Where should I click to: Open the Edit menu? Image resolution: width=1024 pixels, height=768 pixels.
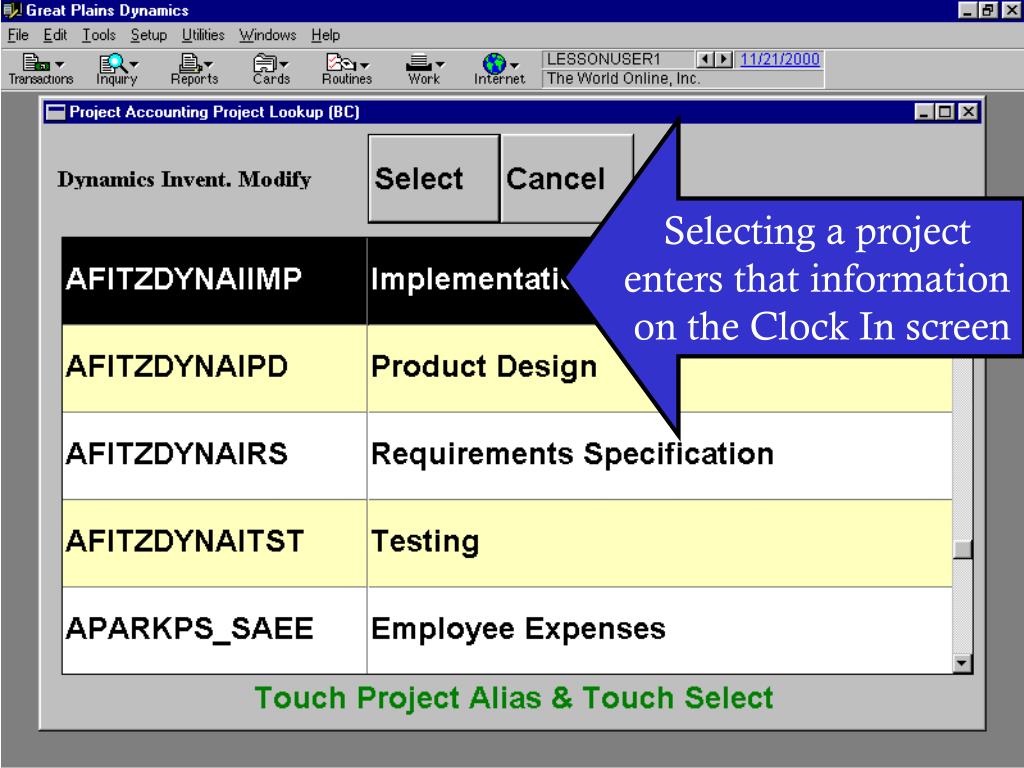pos(56,35)
